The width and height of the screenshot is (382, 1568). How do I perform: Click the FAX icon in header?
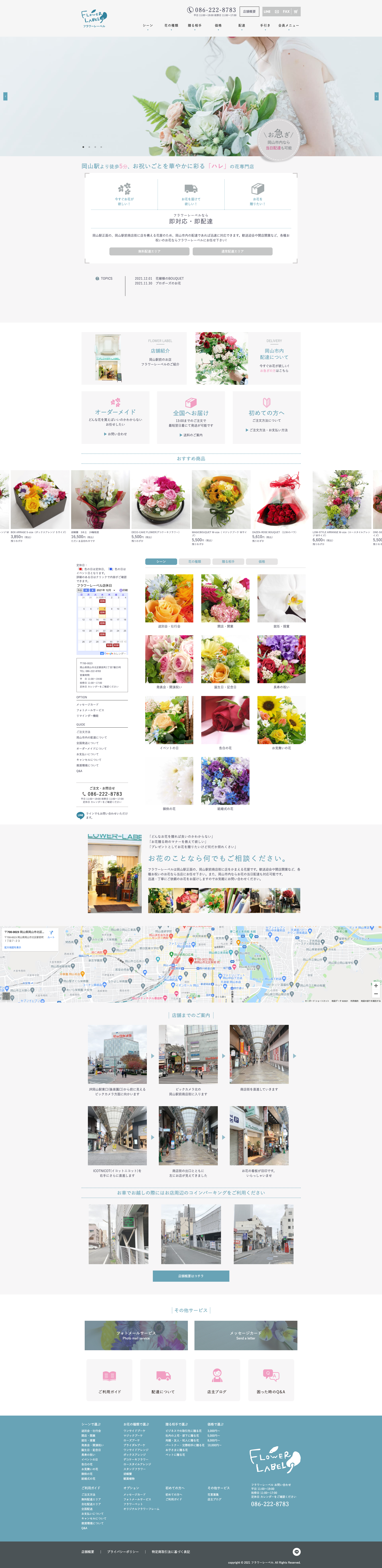[286, 12]
